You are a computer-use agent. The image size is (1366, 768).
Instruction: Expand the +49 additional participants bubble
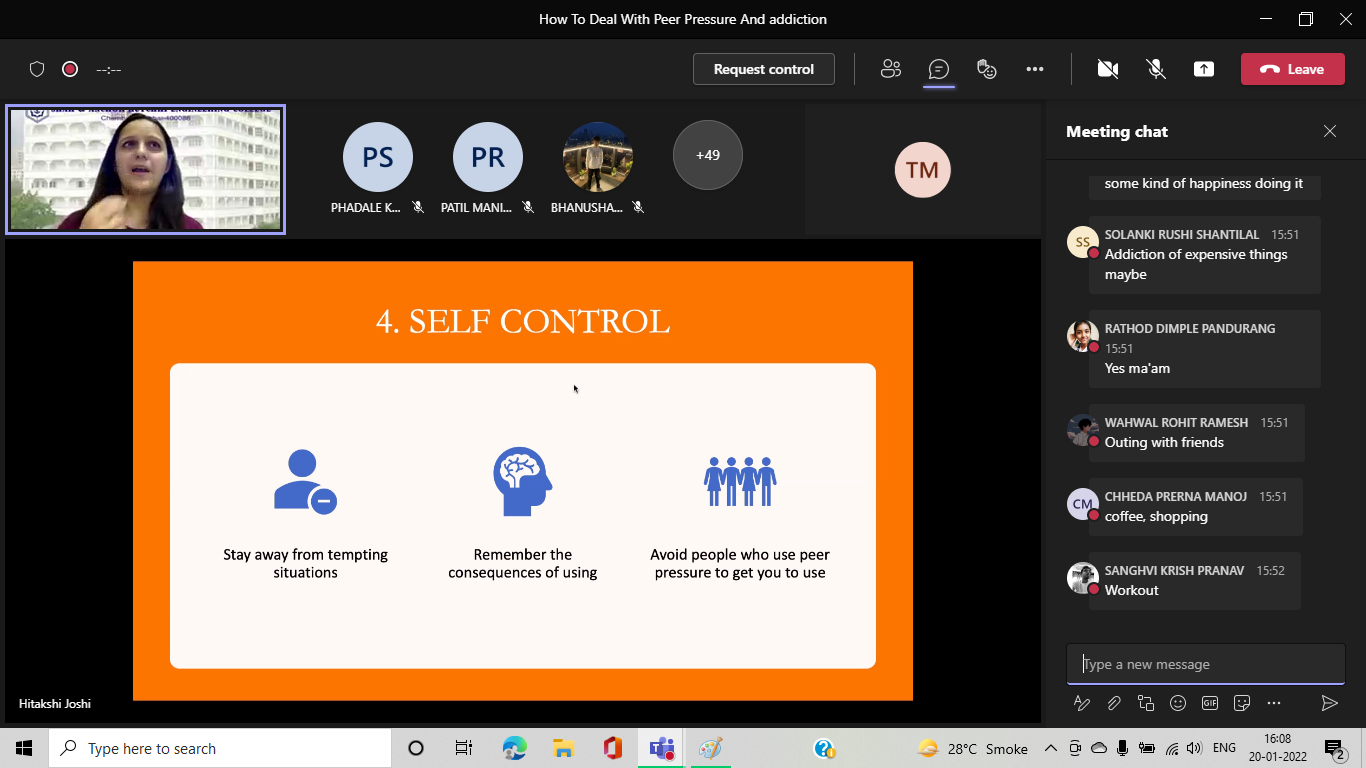click(708, 155)
